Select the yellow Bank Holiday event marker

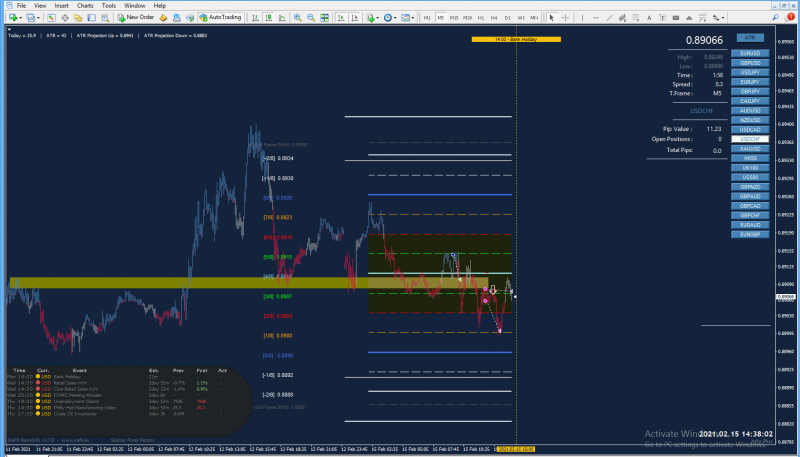516,39
